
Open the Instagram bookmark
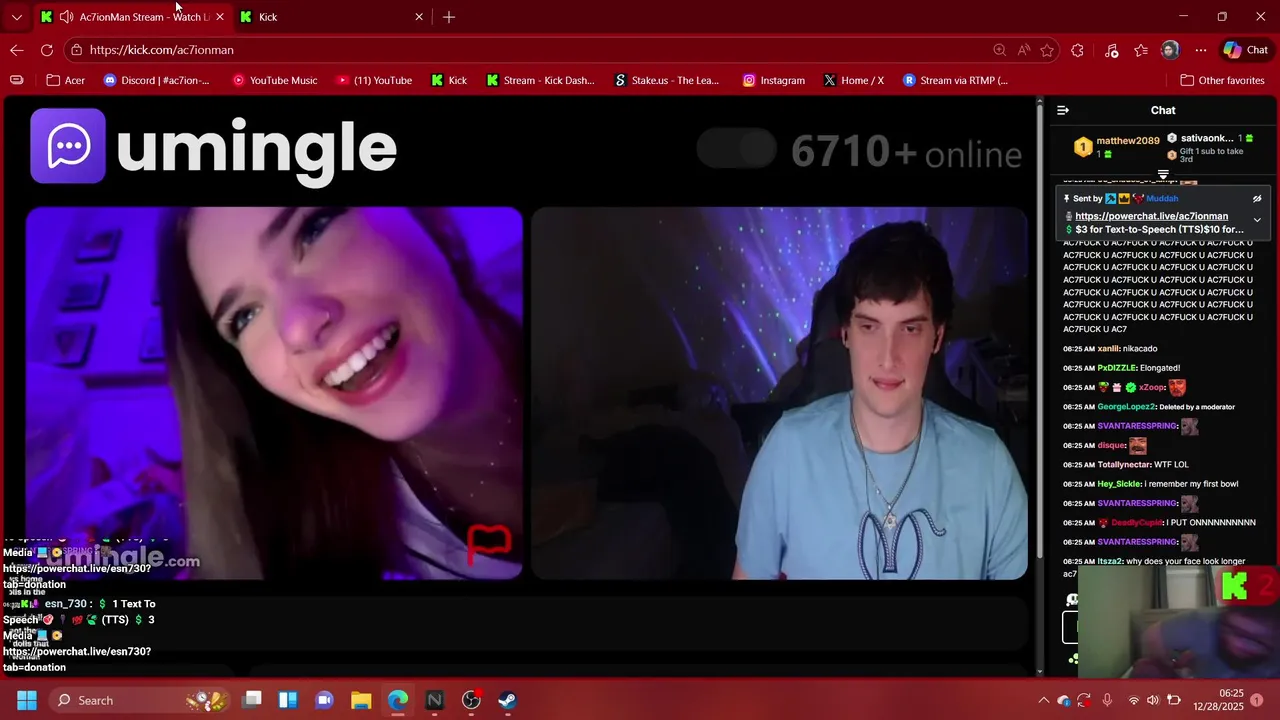(773, 80)
